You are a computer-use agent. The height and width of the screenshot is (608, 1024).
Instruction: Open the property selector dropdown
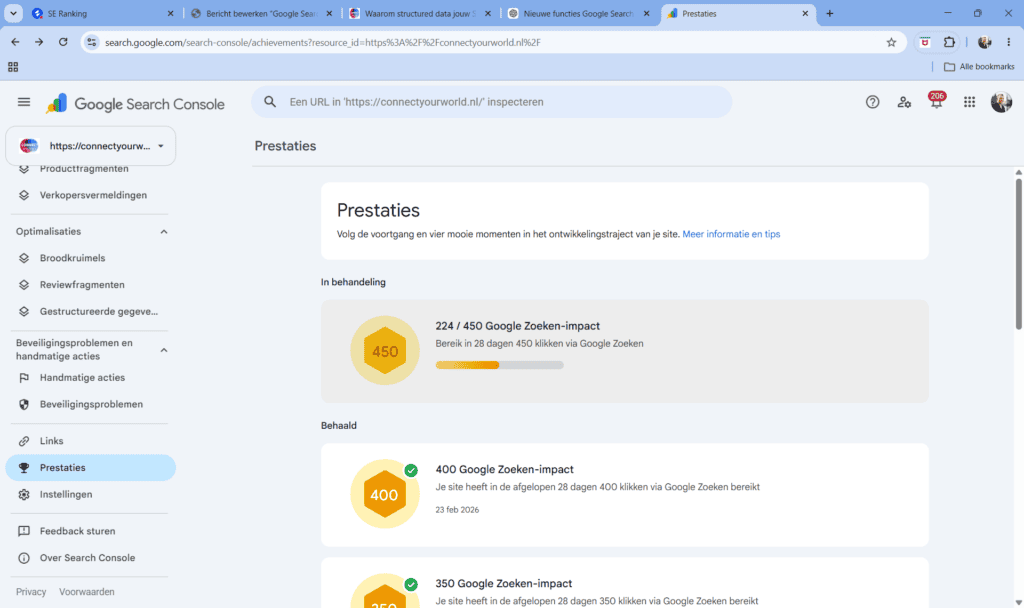[91, 146]
